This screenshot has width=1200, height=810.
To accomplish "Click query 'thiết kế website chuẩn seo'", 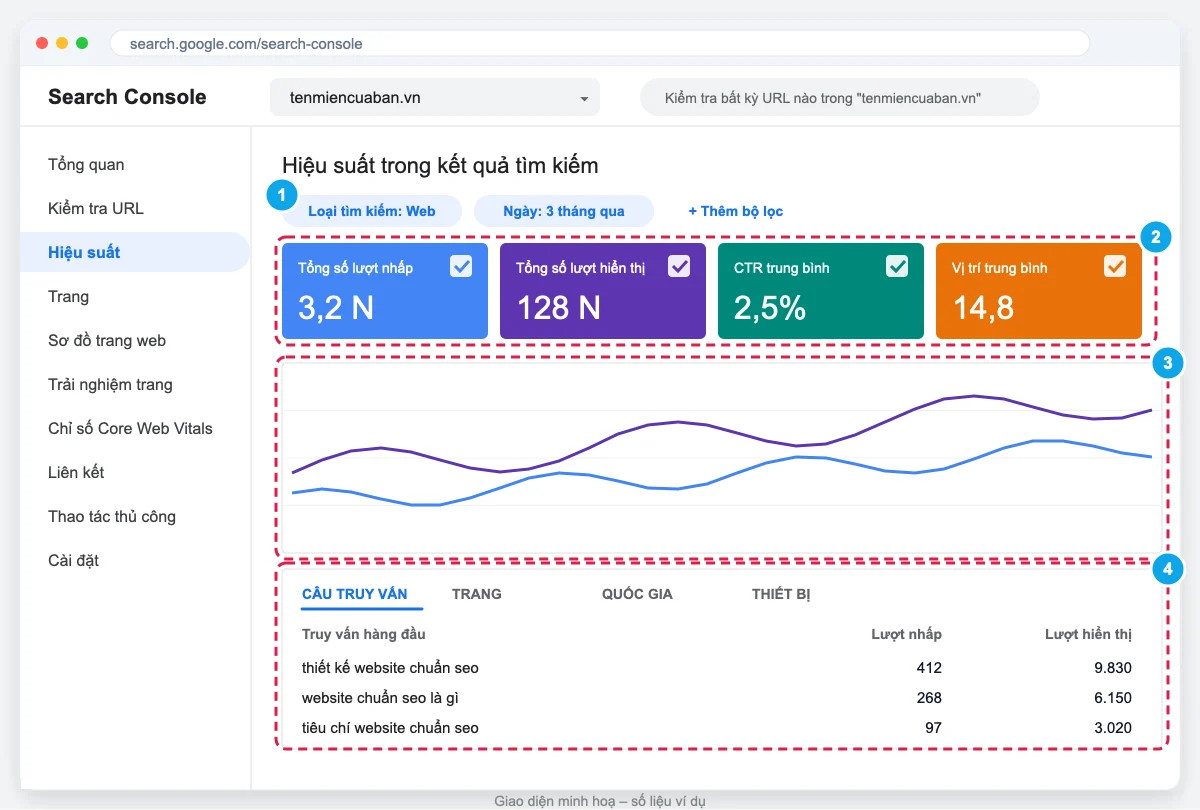I will click(390, 668).
